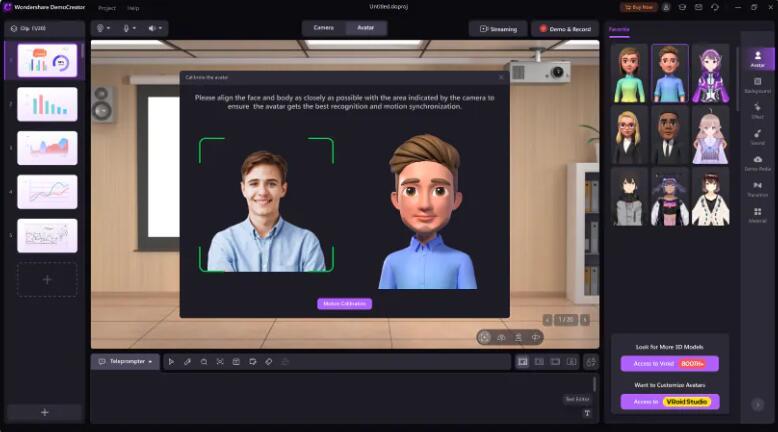Screen dimensions: 778x432
Task: Select the female avatar in green sweater
Action: 629,73
